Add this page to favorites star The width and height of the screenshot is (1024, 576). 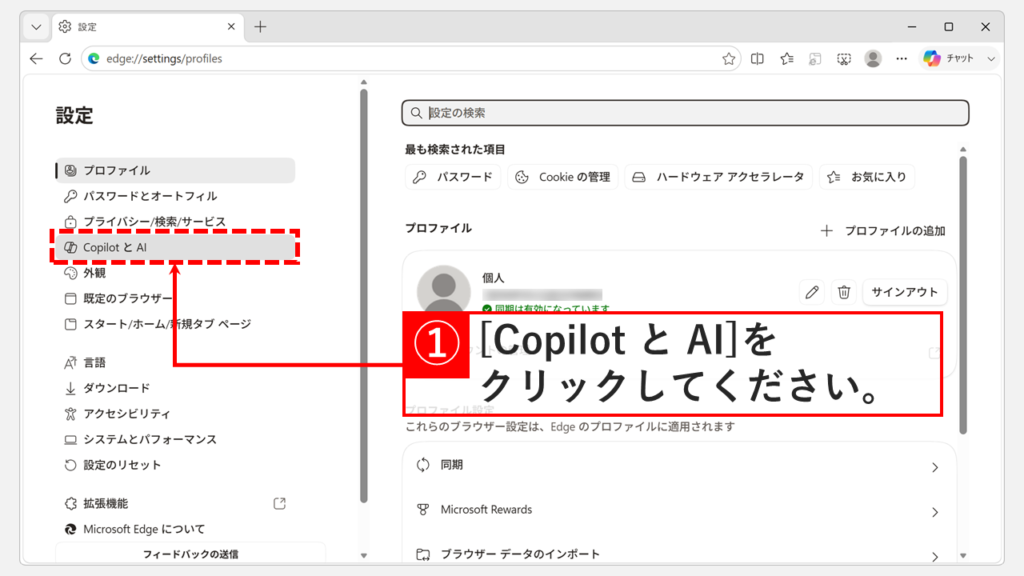[x=729, y=59]
